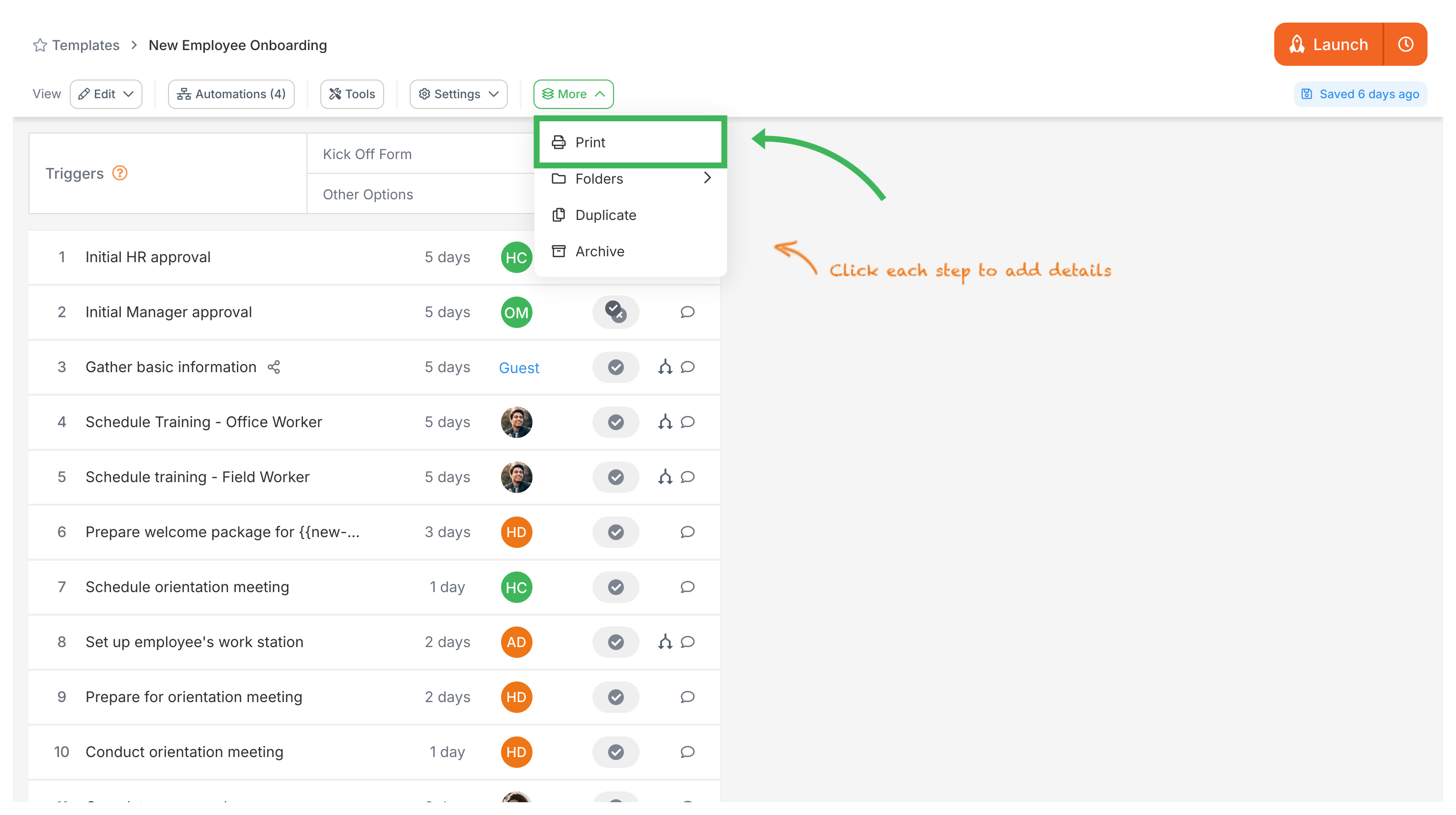Toggle the checkmark on Gather basic information
The height and width of the screenshot is (815, 1456).
click(616, 367)
